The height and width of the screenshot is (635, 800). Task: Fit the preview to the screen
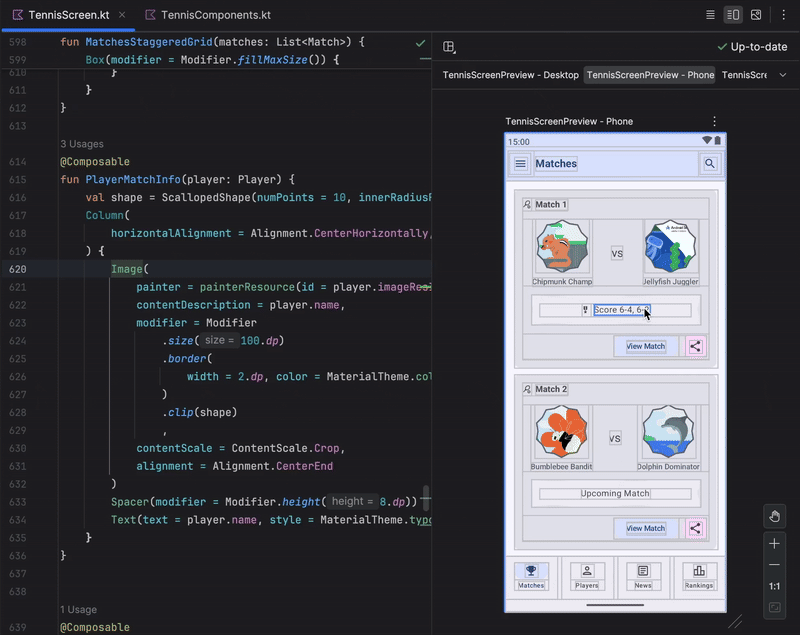[775, 606]
